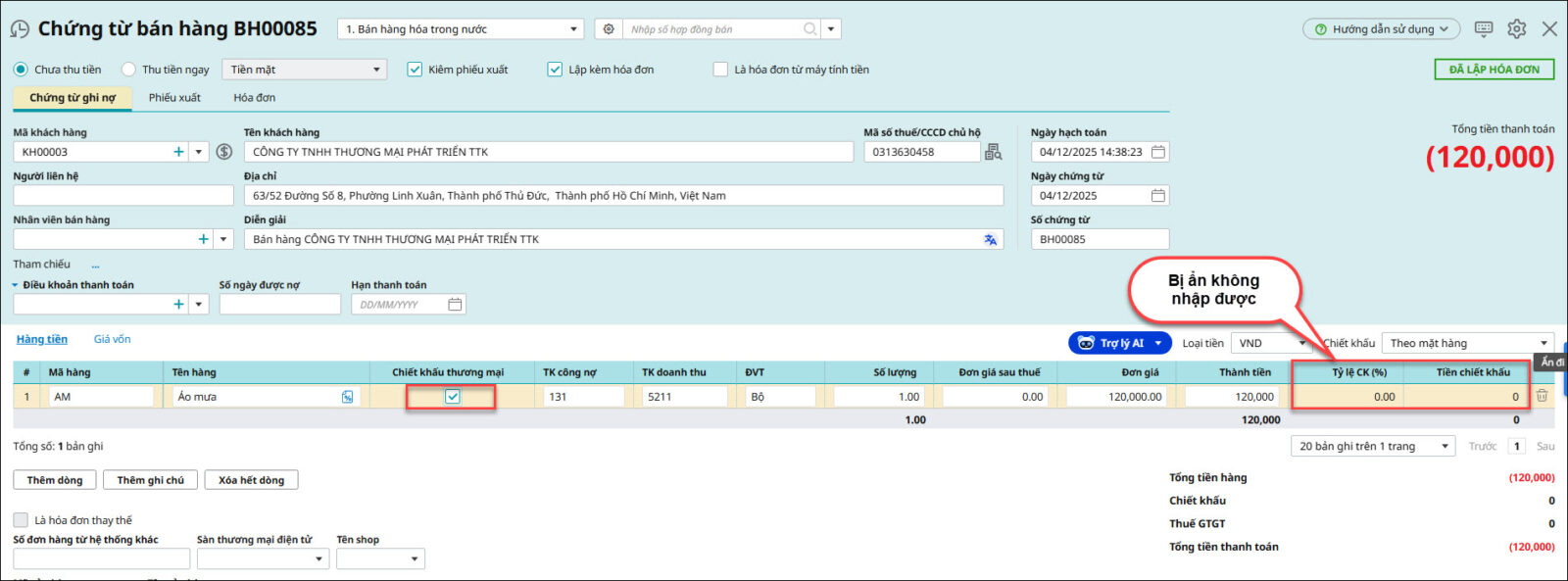Screen dimensions: 1568x581
Task: Open the Tiền mặt payment dropdown
Action: (305, 70)
